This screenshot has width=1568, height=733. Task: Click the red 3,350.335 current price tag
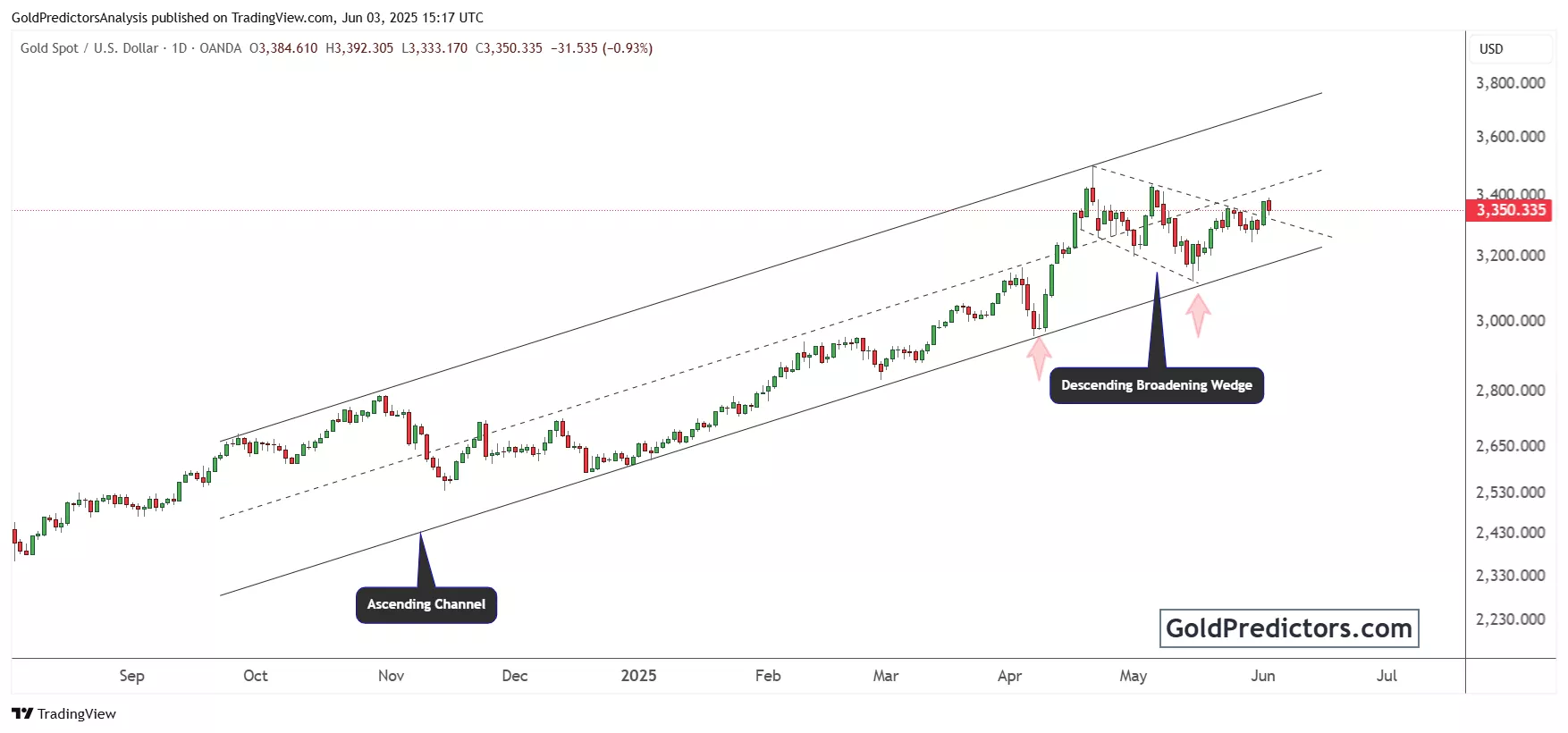click(x=1510, y=210)
